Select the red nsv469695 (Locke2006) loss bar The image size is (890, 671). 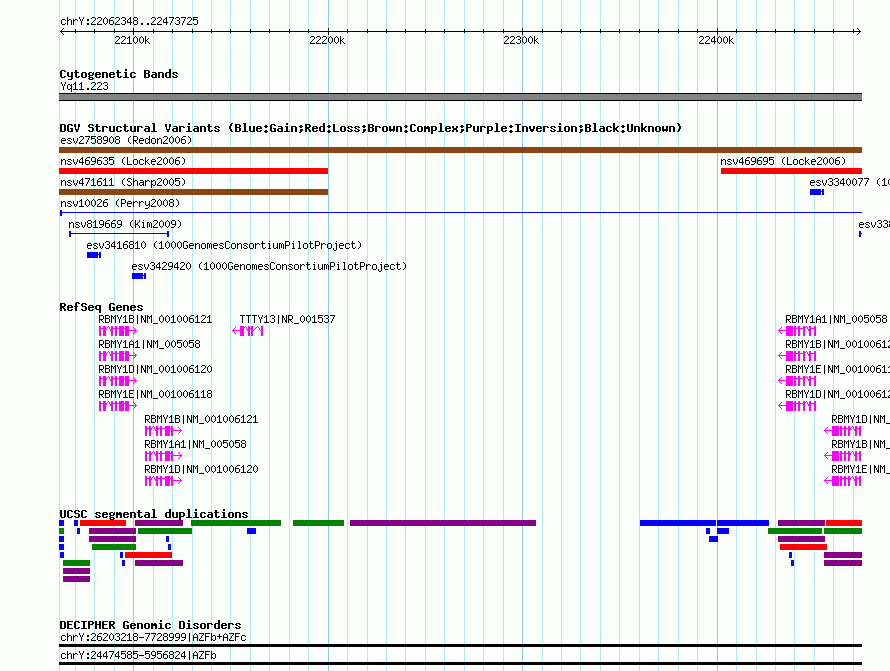[791, 171]
